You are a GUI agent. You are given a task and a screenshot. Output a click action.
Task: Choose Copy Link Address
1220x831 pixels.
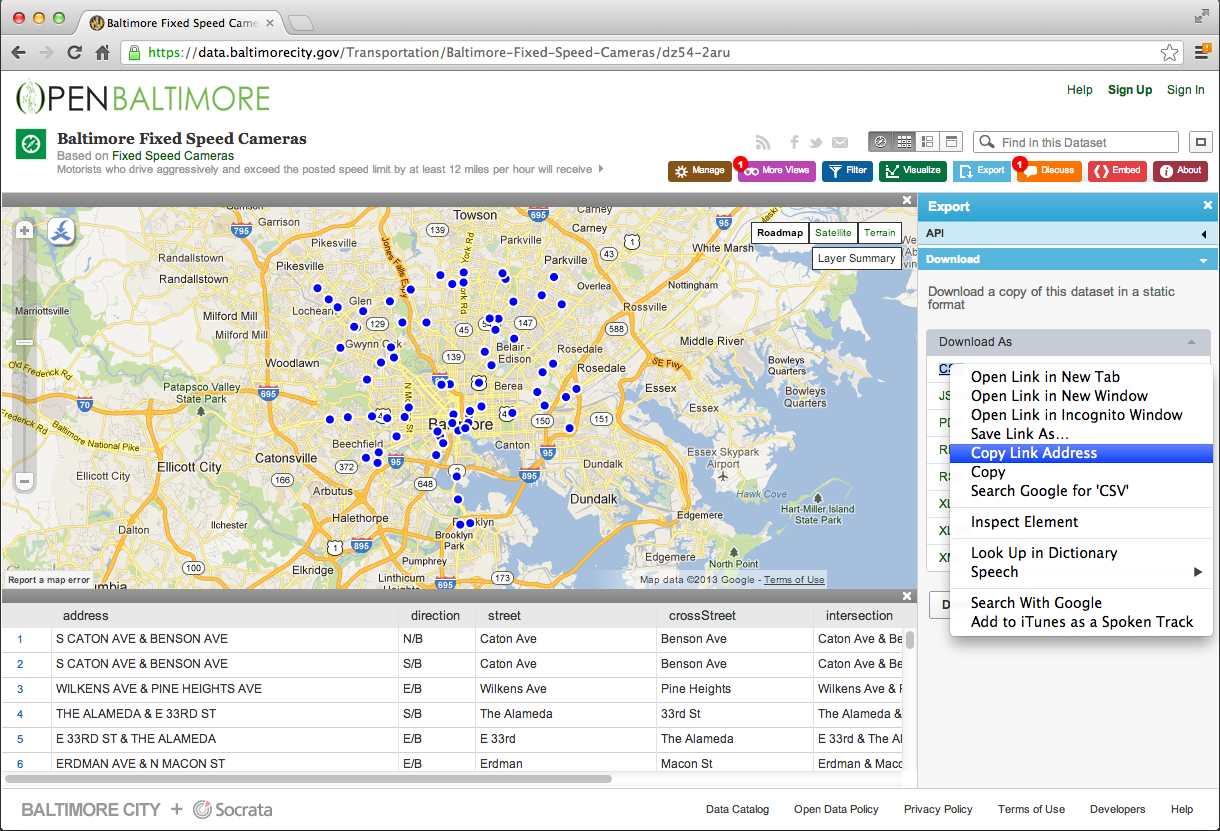1081,453
